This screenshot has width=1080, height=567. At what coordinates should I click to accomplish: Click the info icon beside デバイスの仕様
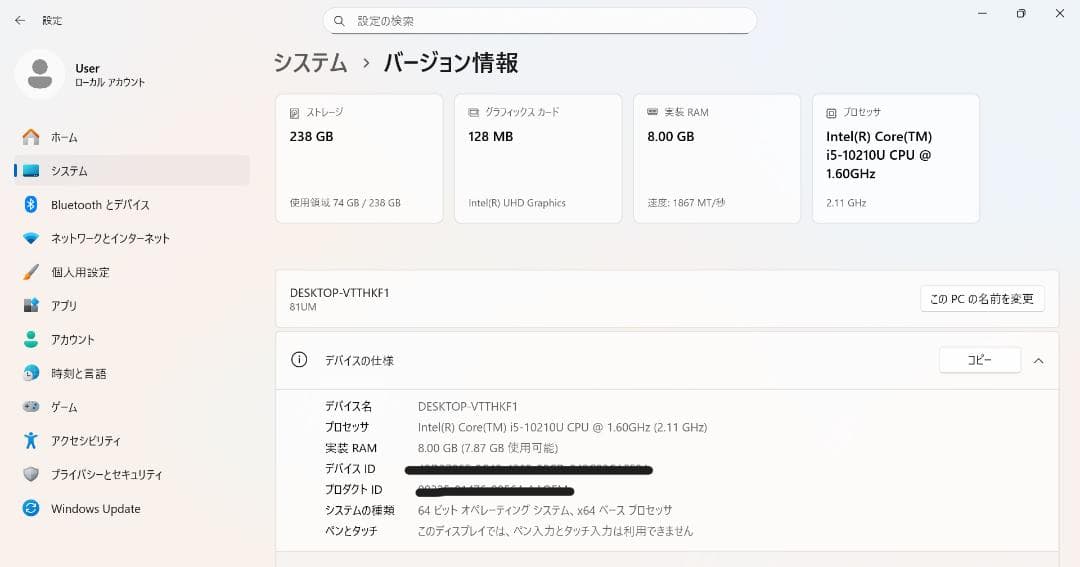(299, 360)
